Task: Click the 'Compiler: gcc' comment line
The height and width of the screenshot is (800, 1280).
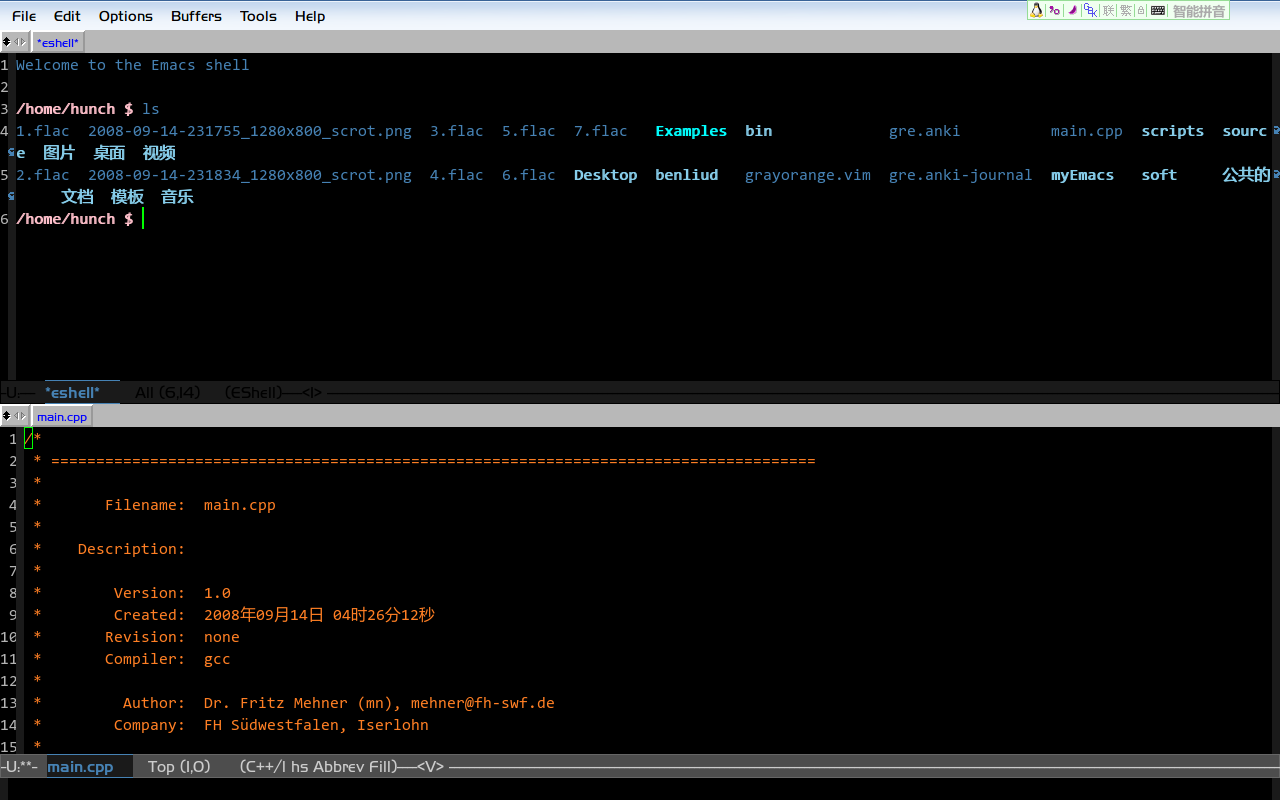Action: pos(168,659)
